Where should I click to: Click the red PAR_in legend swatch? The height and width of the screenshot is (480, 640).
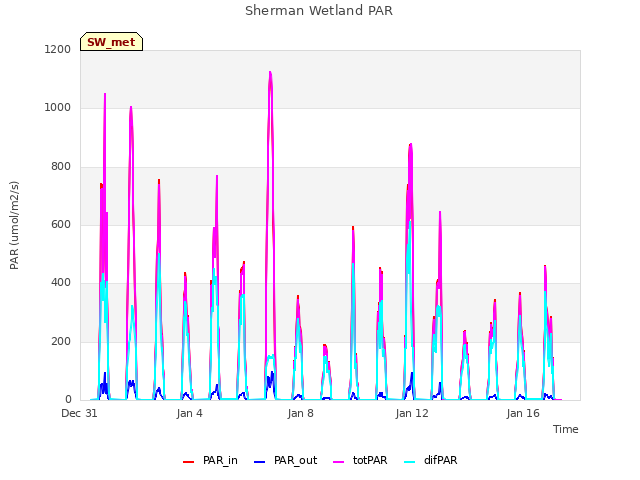coord(188,462)
